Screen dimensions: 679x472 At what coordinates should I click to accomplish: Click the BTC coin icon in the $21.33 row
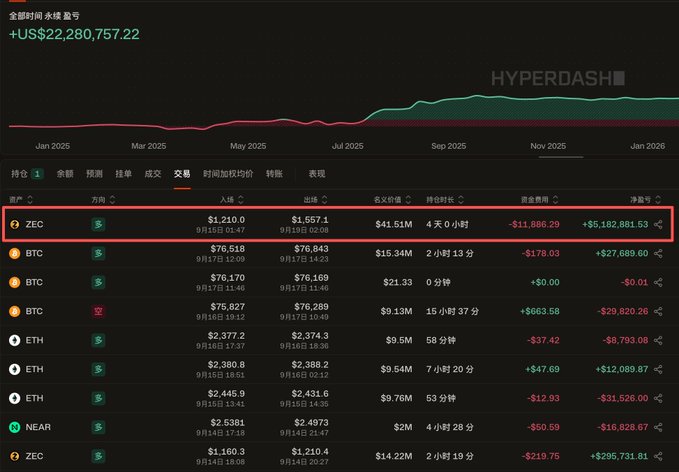15,282
